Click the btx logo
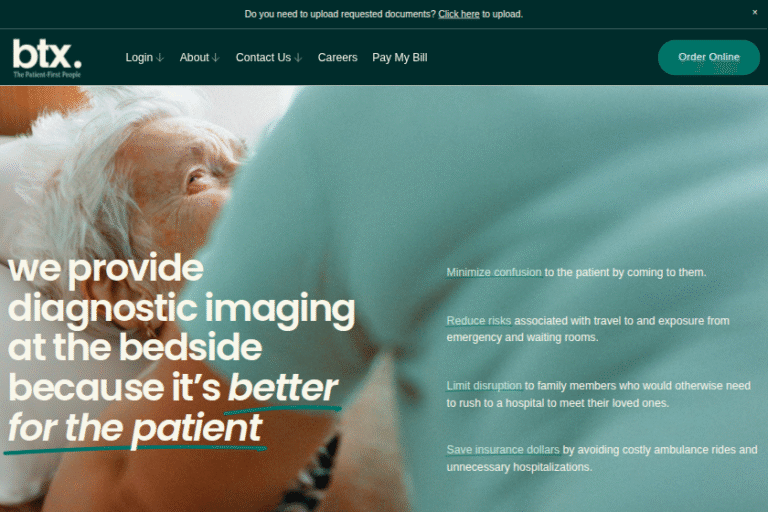This screenshot has width=768, height=512. tap(47, 58)
